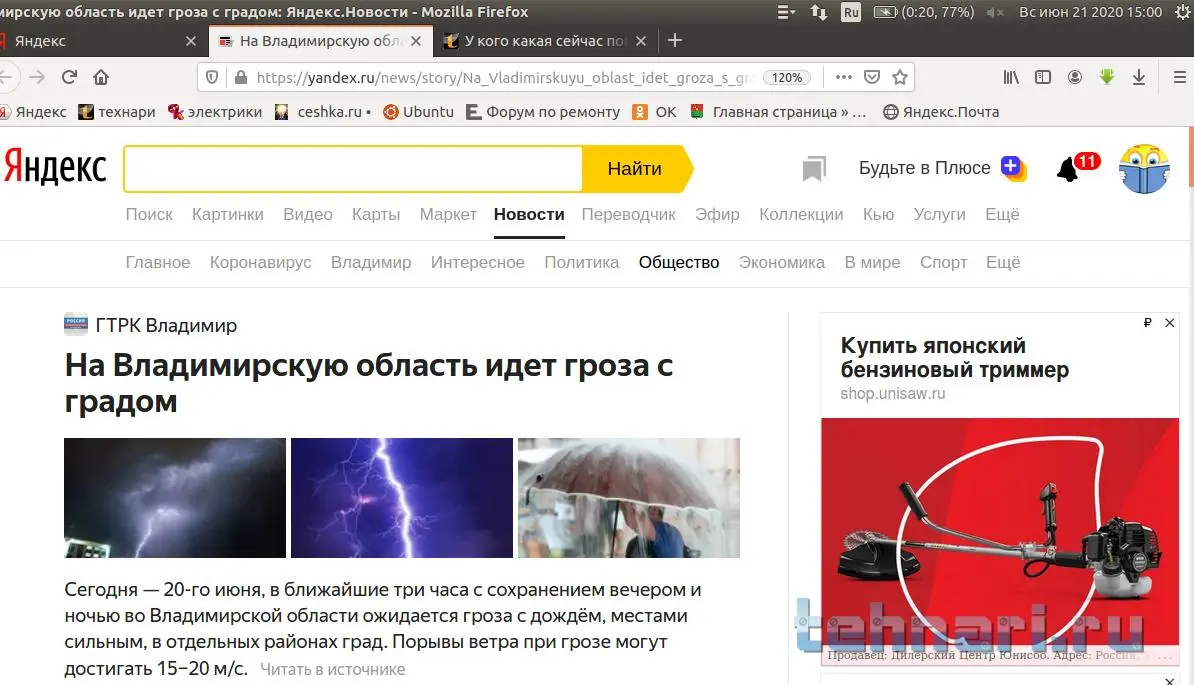Image resolution: width=1194 pixels, height=685 pixels.
Task: Open battery status indicator
Action: [x=924, y=12]
